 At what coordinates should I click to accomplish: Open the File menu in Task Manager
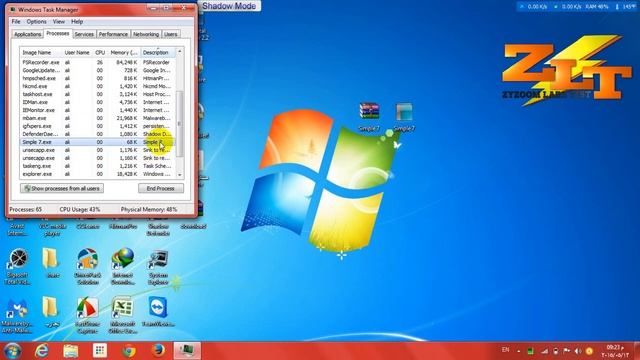(16, 21)
